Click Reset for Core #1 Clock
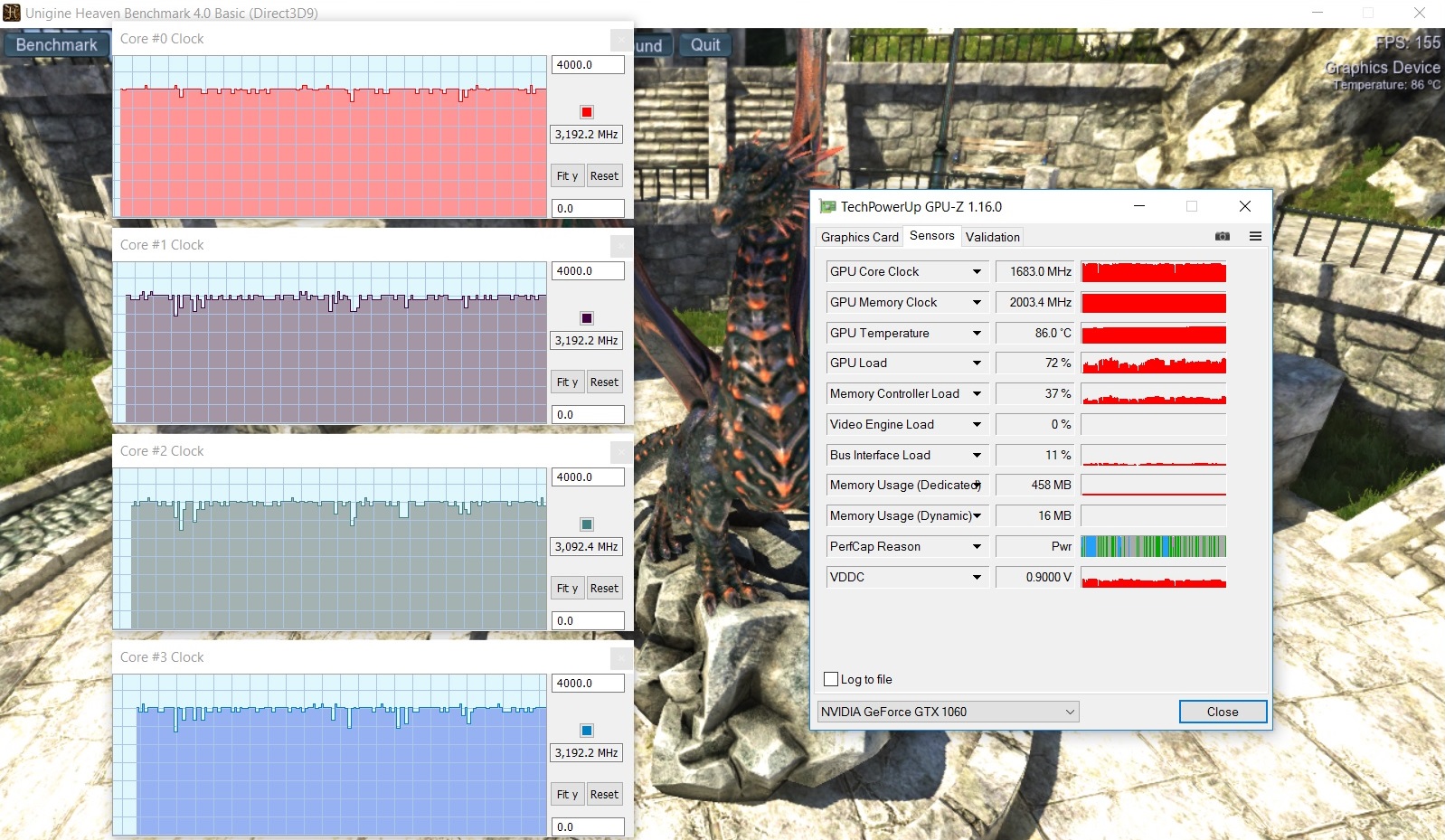The width and height of the screenshot is (1445, 840). (x=604, y=382)
